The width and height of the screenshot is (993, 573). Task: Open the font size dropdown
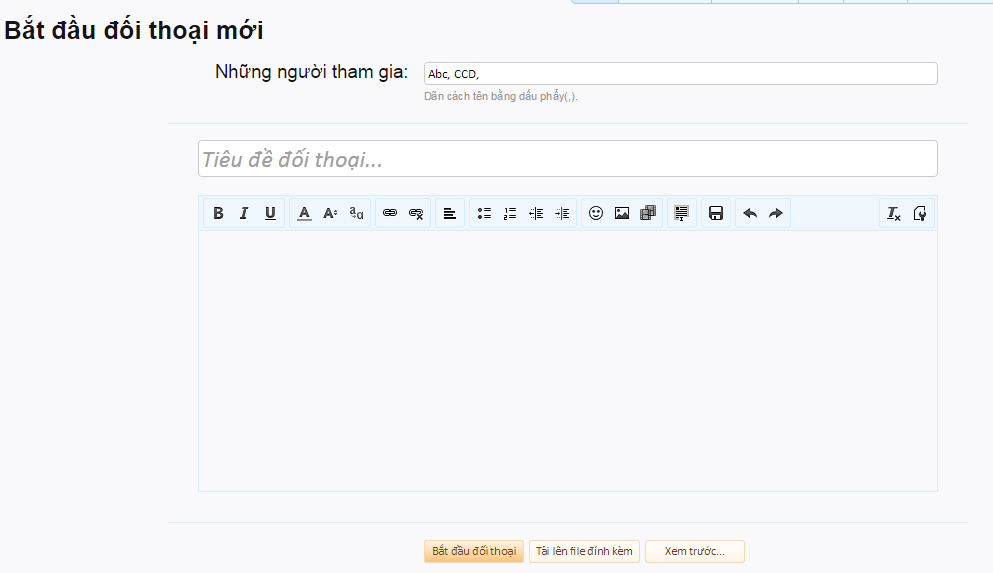coord(330,213)
